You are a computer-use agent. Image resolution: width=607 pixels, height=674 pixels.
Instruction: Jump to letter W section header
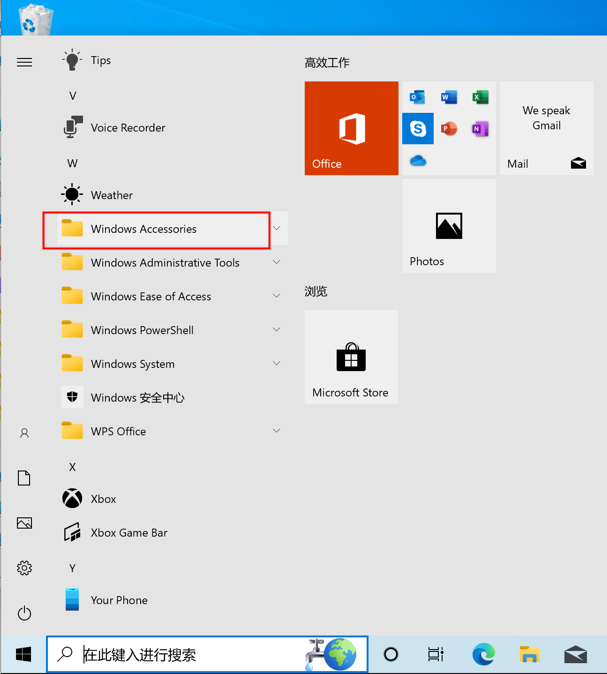tap(72, 163)
